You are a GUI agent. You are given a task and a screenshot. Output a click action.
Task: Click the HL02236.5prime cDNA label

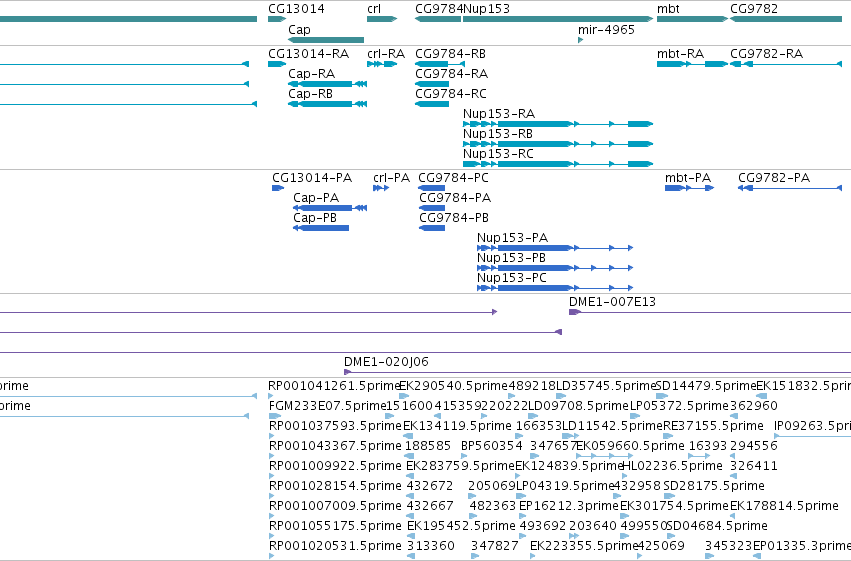click(x=672, y=467)
